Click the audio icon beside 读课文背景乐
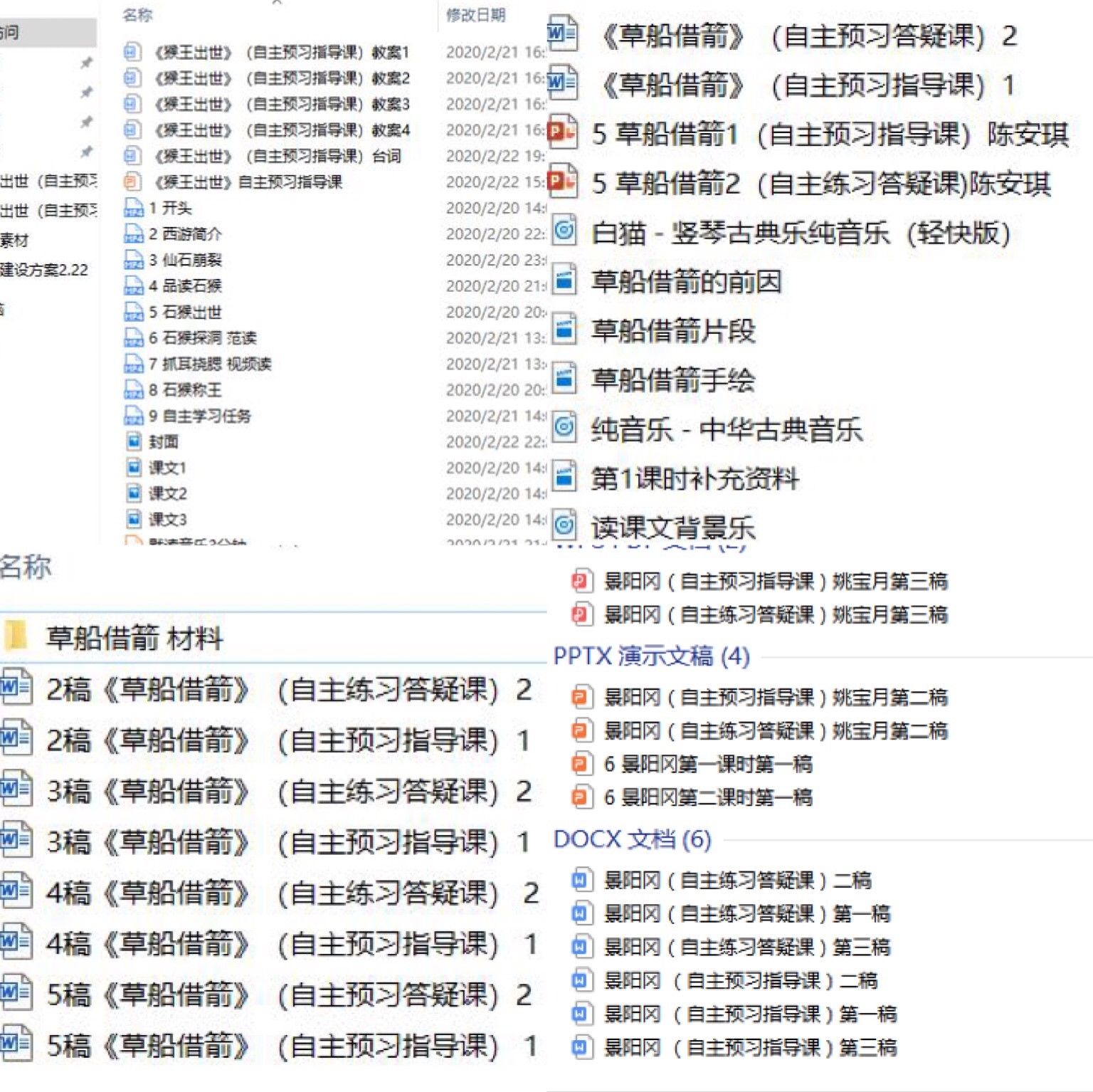Image resolution: width=1093 pixels, height=1092 pixels. coord(564,525)
